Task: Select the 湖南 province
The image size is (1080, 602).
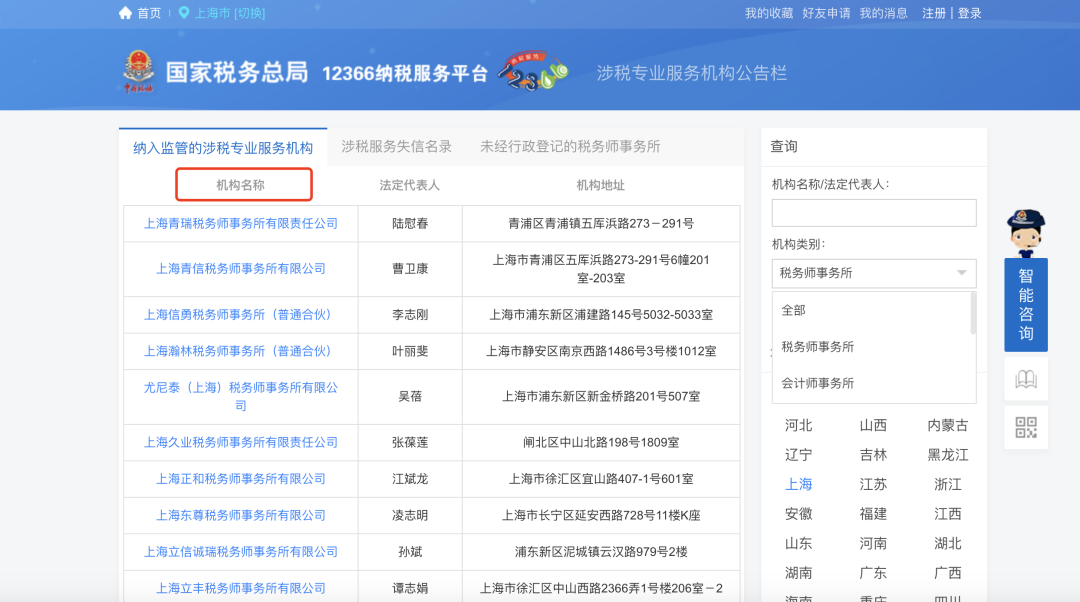Action: [798, 573]
